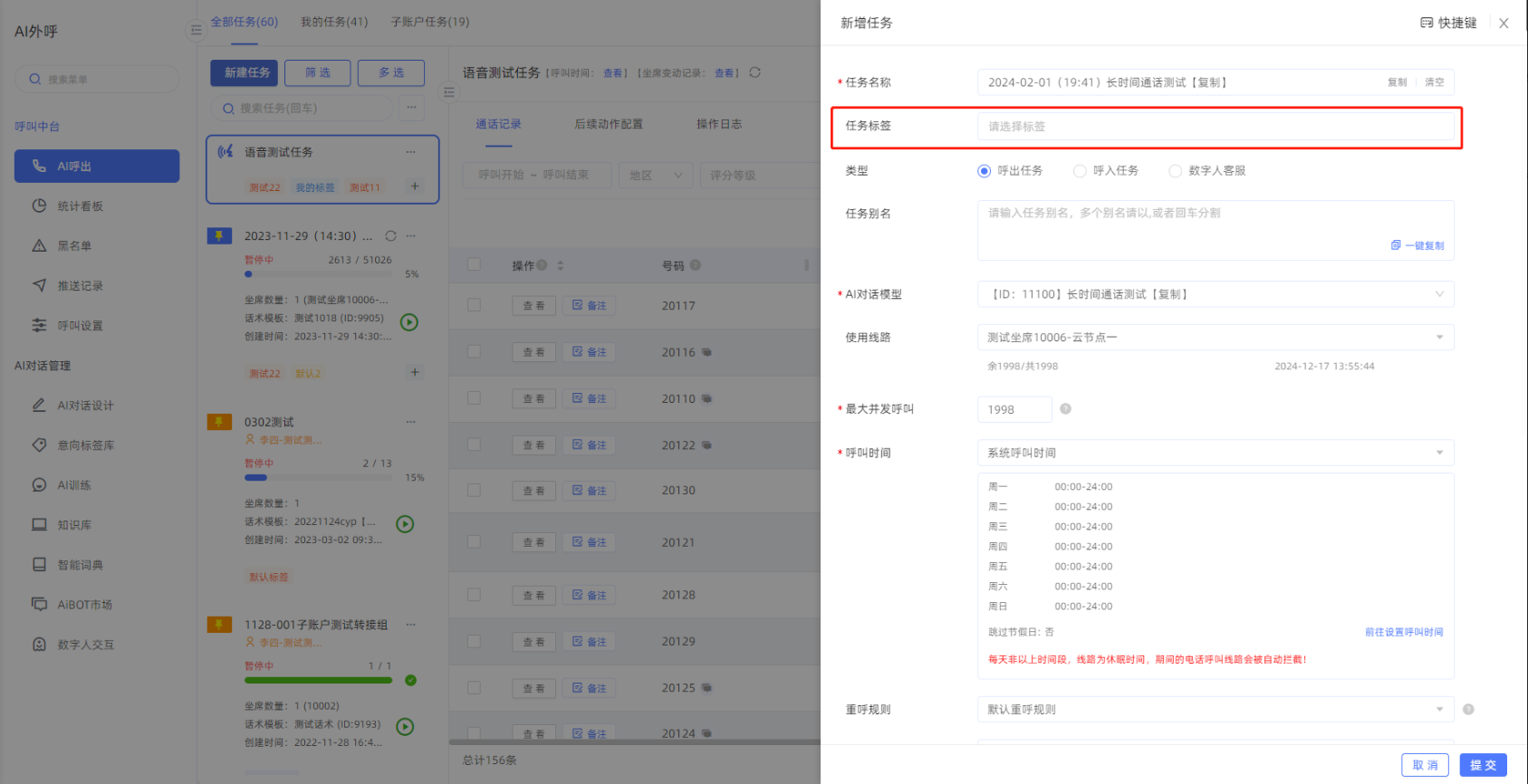Open the 使用线路 dropdown
Image resolution: width=1528 pixels, height=784 pixels.
(x=1215, y=338)
